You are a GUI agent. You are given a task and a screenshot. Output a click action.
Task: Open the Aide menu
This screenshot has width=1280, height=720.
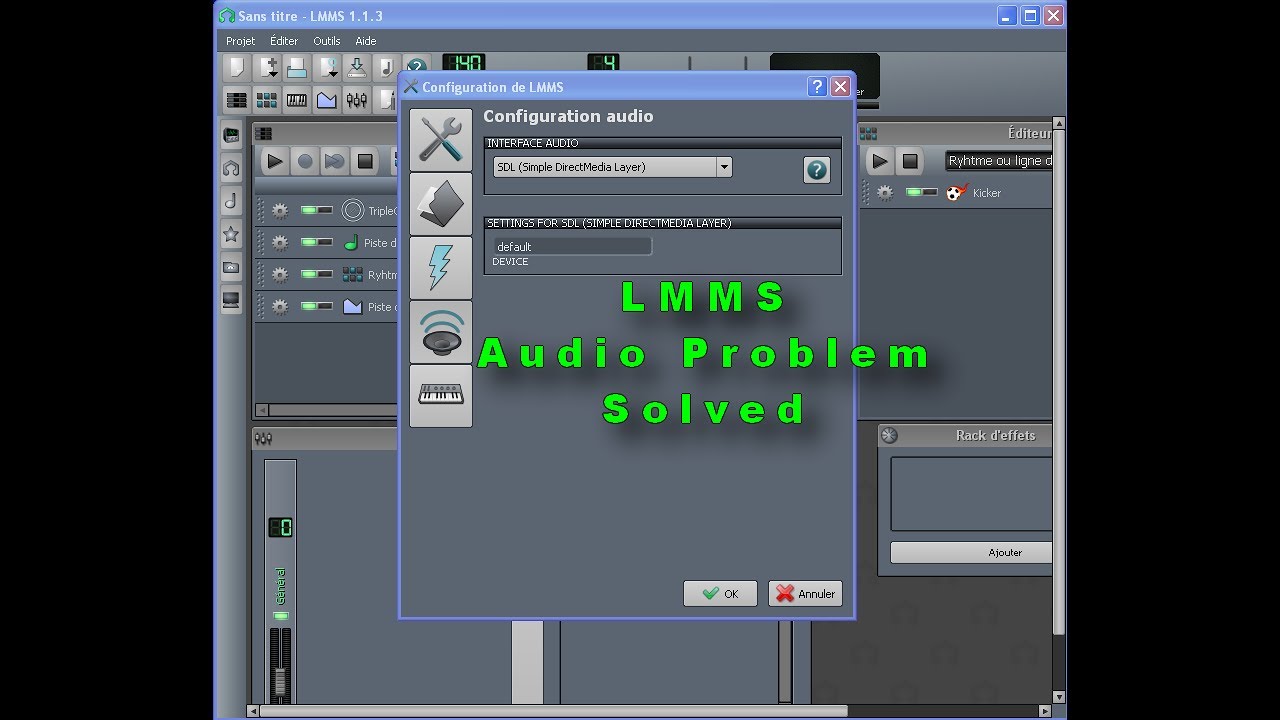pyautogui.click(x=366, y=41)
